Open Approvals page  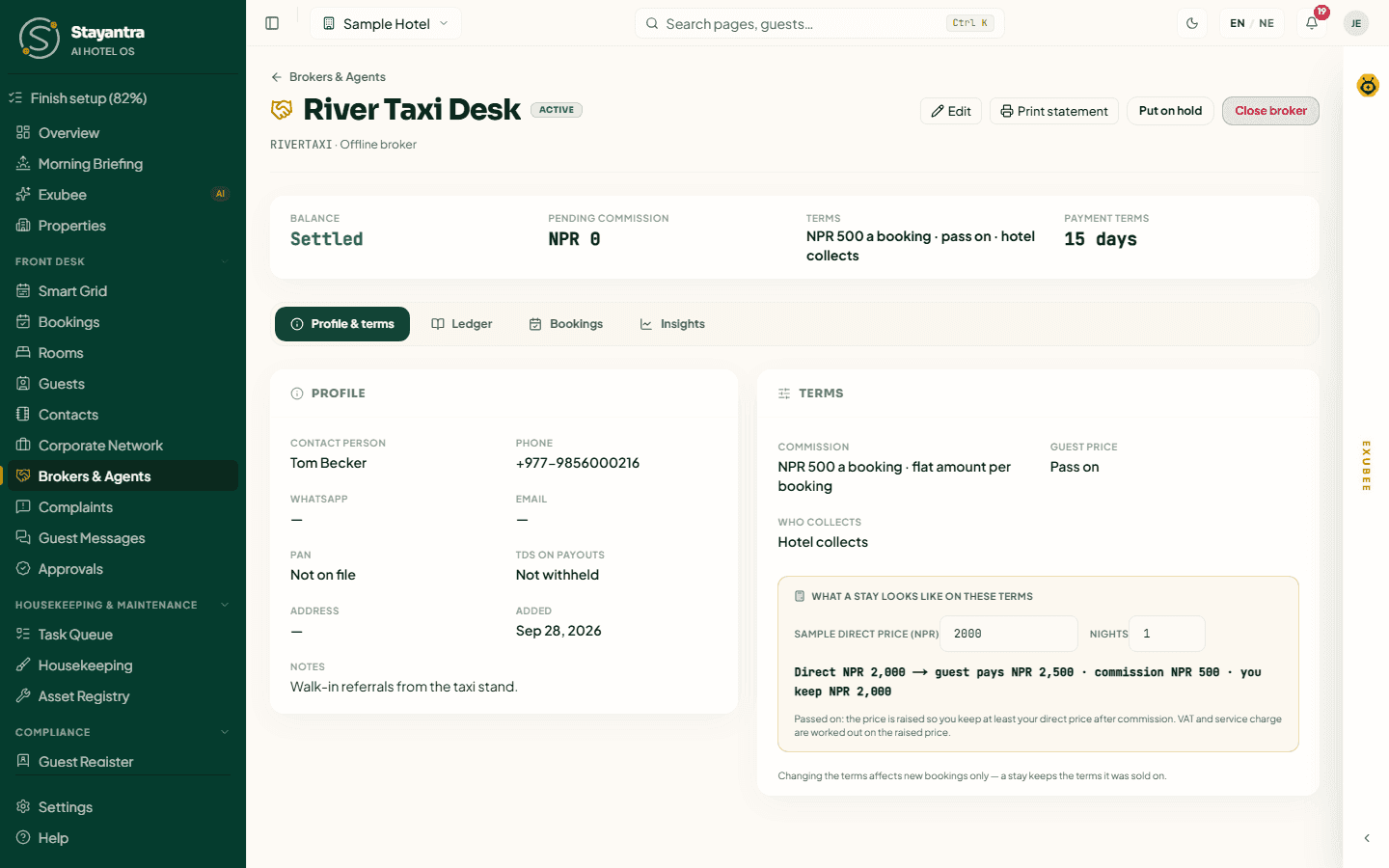point(123,569)
